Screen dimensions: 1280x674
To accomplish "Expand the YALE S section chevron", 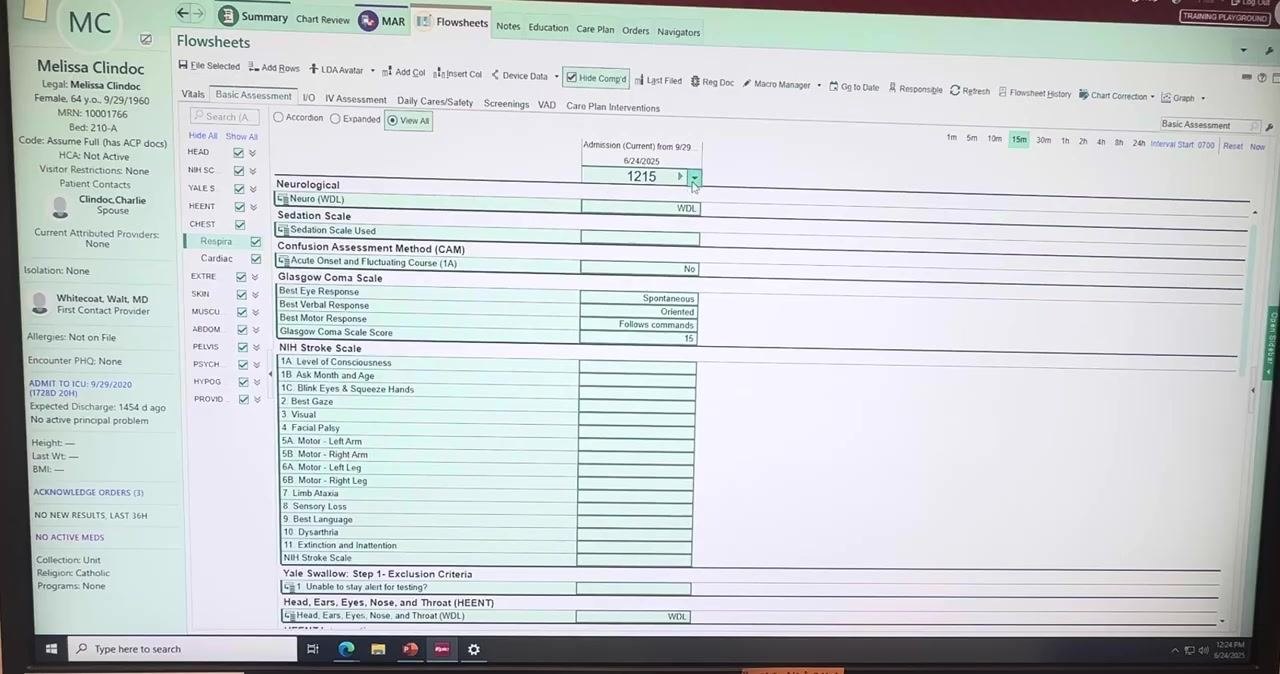I will (252, 189).
